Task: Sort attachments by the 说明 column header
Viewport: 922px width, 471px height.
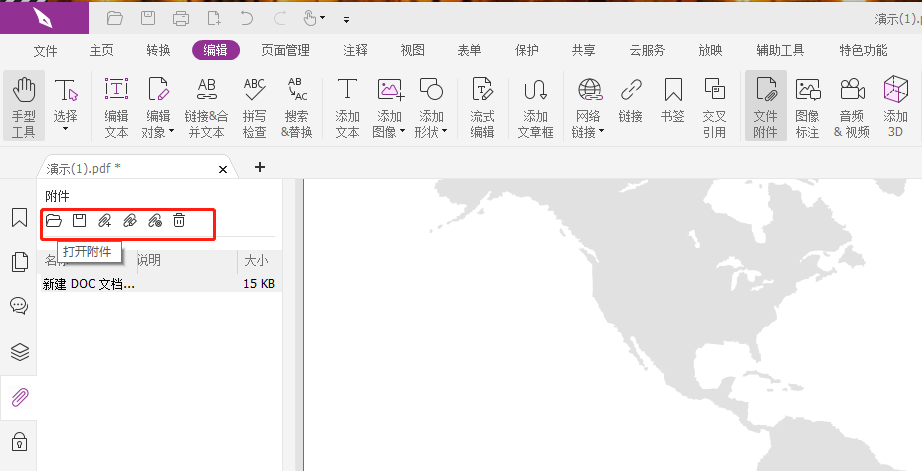Action: point(186,260)
